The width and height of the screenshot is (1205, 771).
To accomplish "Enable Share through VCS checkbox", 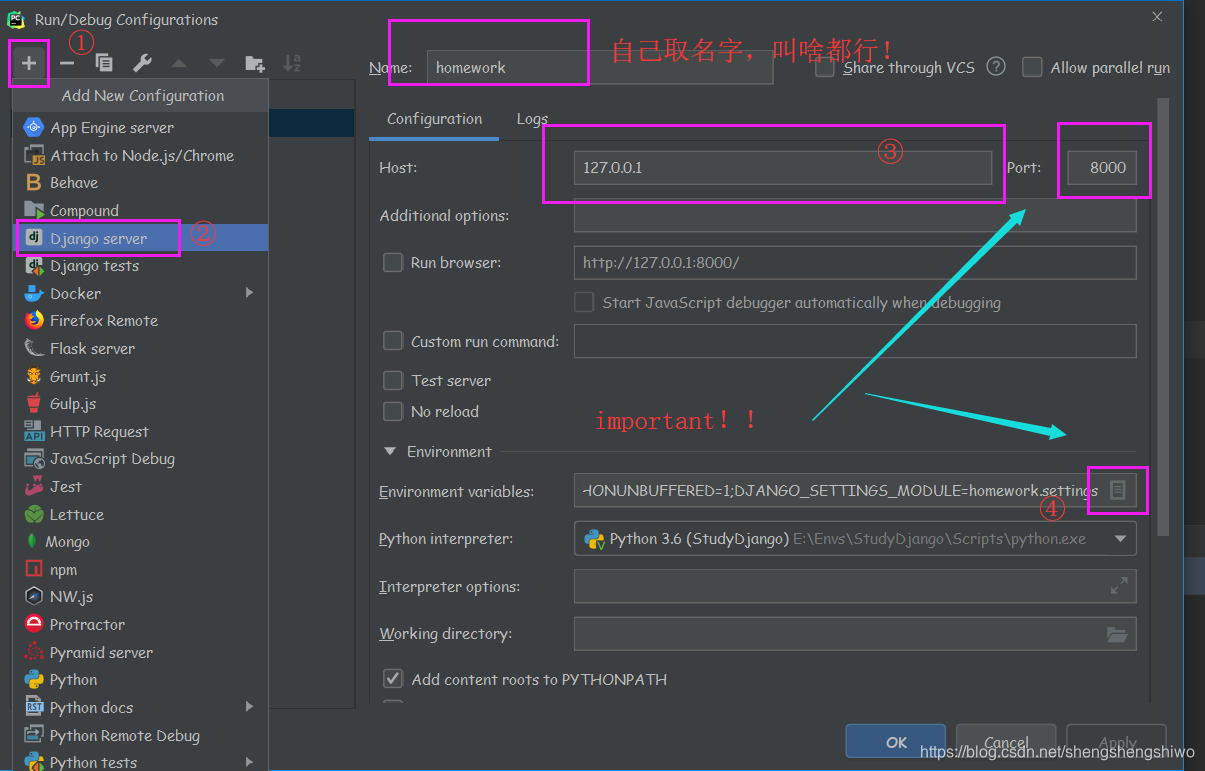I will 825,68.
